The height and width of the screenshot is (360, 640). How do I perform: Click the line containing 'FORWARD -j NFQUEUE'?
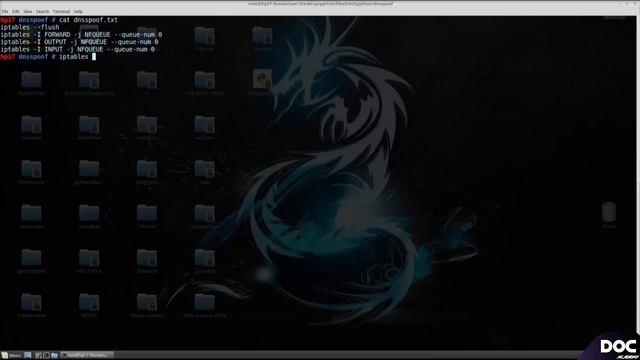coord(81,34)
